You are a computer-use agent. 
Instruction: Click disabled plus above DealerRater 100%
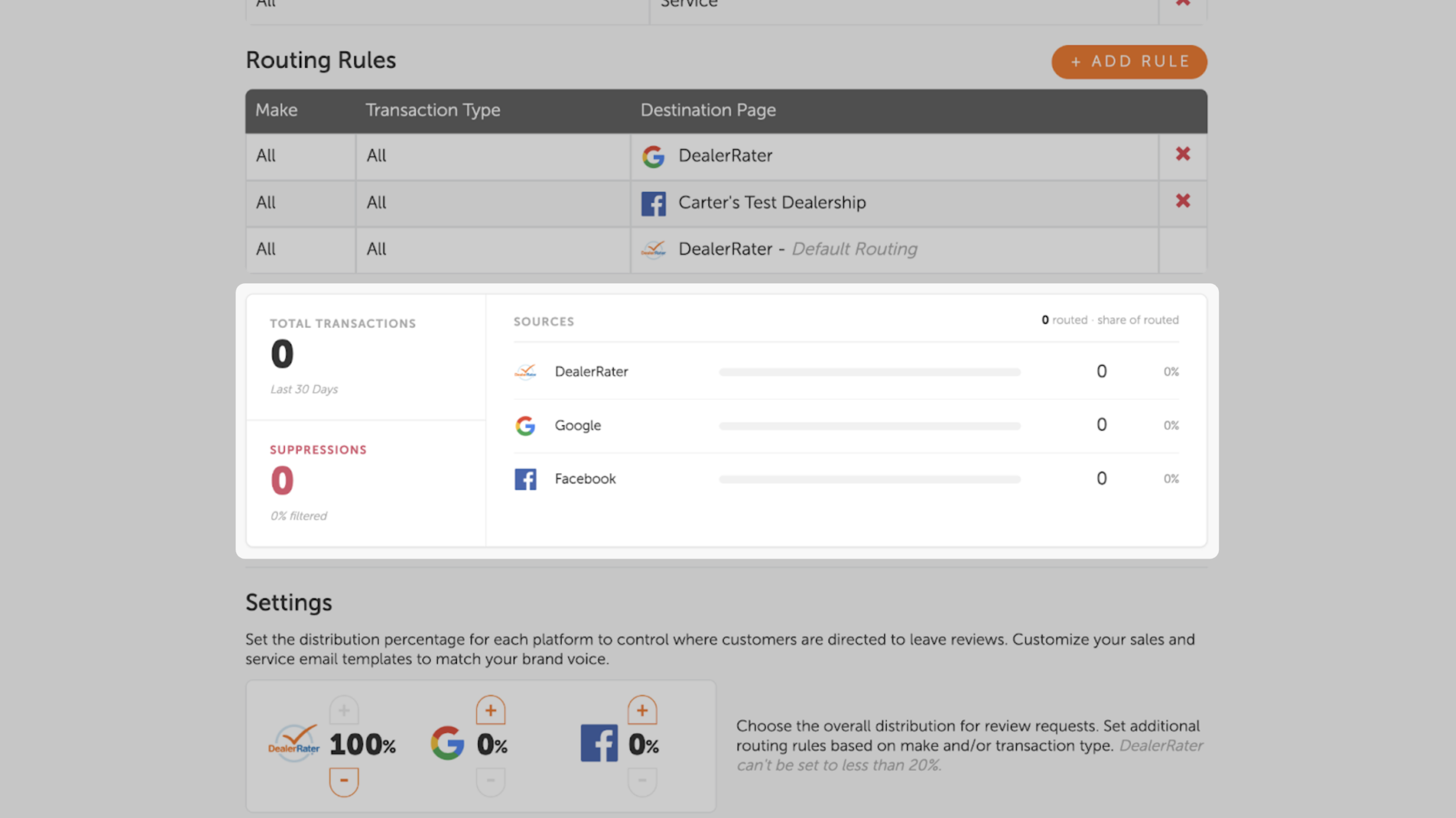pyautogui.click(x=344, y=710)
